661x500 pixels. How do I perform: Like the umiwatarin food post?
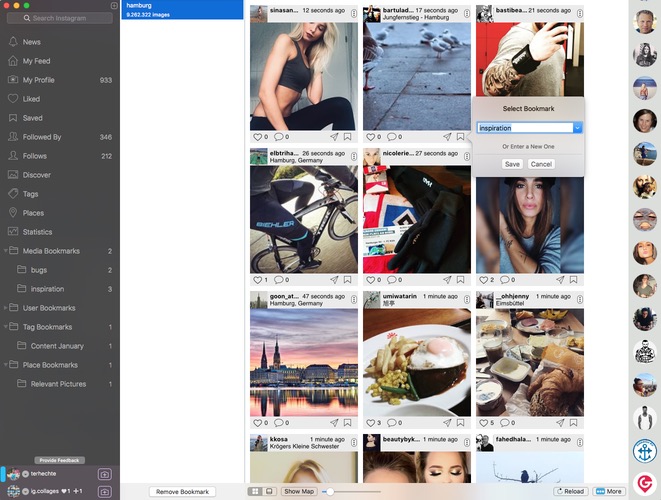371,423
